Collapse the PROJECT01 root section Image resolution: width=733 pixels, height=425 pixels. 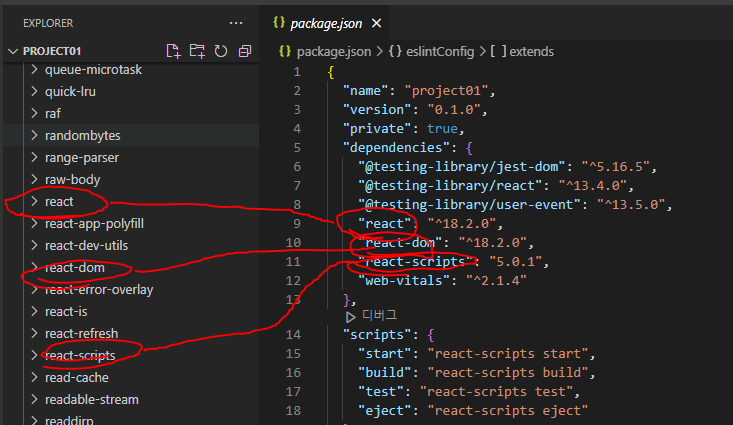[x=13, y=51]
